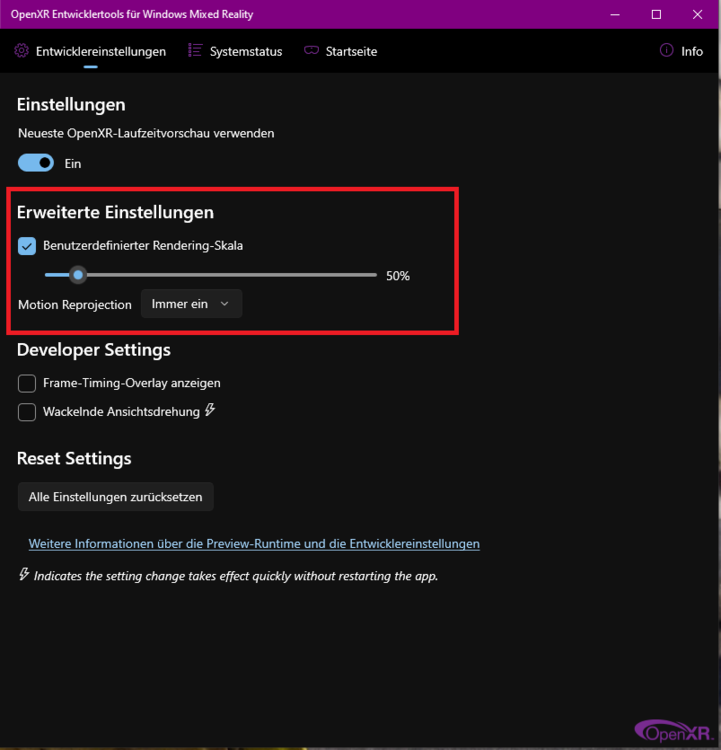Click Alle Einstellungen zurücksetzen button
Screen dimensions: 721x750
[115, 497]
